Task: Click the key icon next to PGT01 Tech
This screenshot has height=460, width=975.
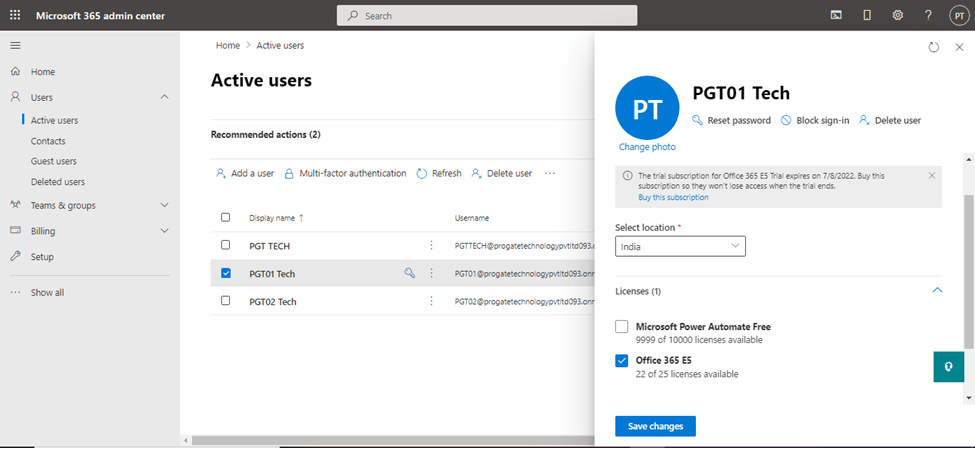Action: click(x=409, y=273)
